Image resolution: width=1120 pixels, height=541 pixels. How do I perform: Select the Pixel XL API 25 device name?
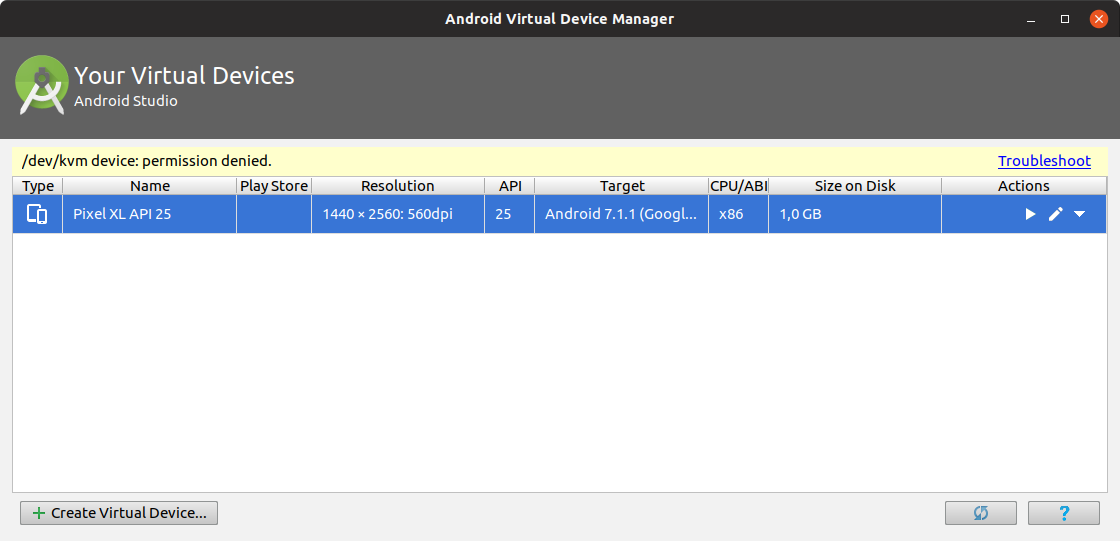click(x=122, y=214)
